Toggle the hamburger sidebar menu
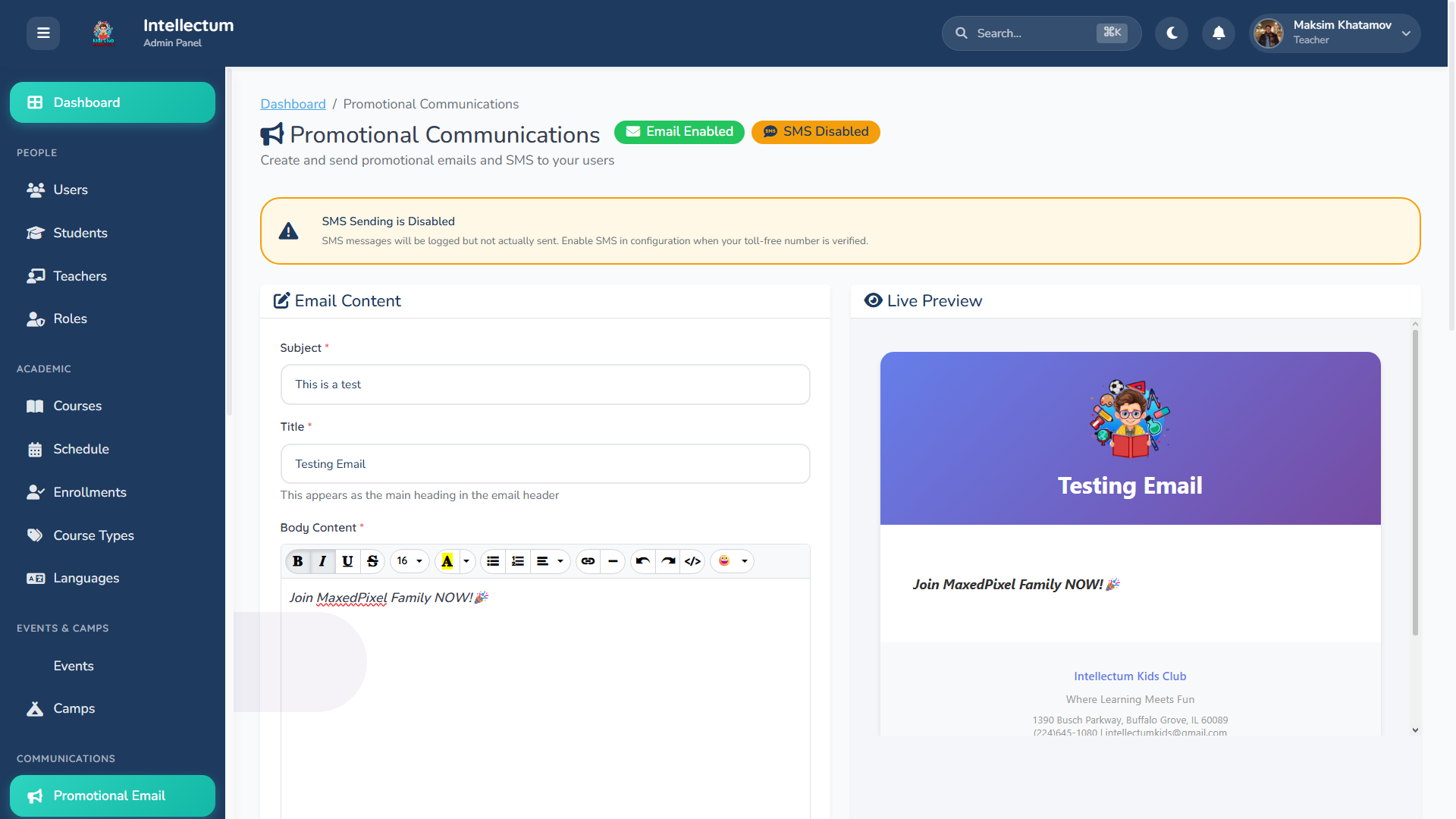 [x=43, y=33]
